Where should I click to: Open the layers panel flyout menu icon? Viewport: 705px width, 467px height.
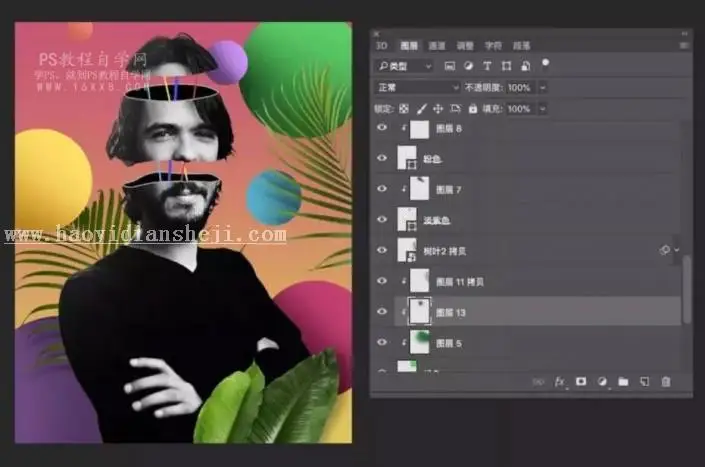coord(684,45)
